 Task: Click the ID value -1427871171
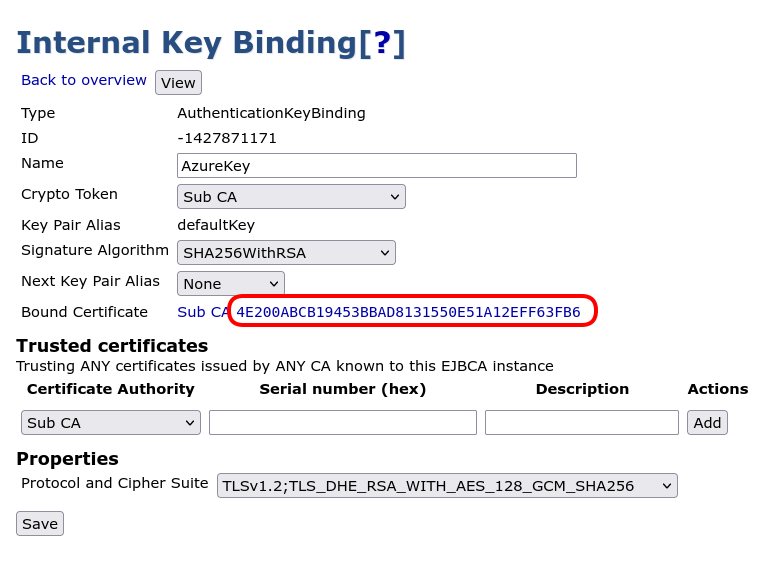pyautogui.click(x=227, y=138)
